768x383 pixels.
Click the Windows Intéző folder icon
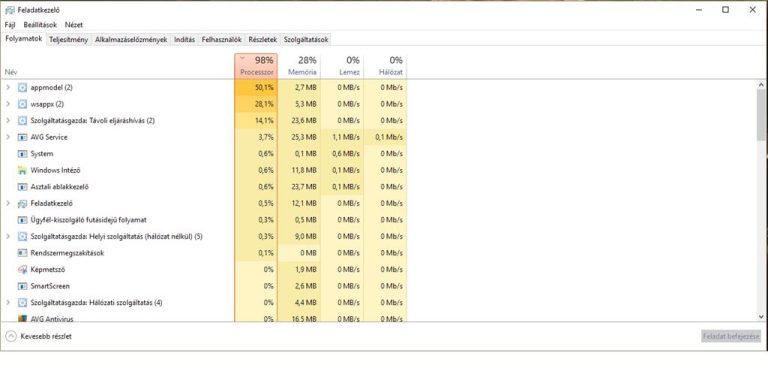tap(22, 170)
